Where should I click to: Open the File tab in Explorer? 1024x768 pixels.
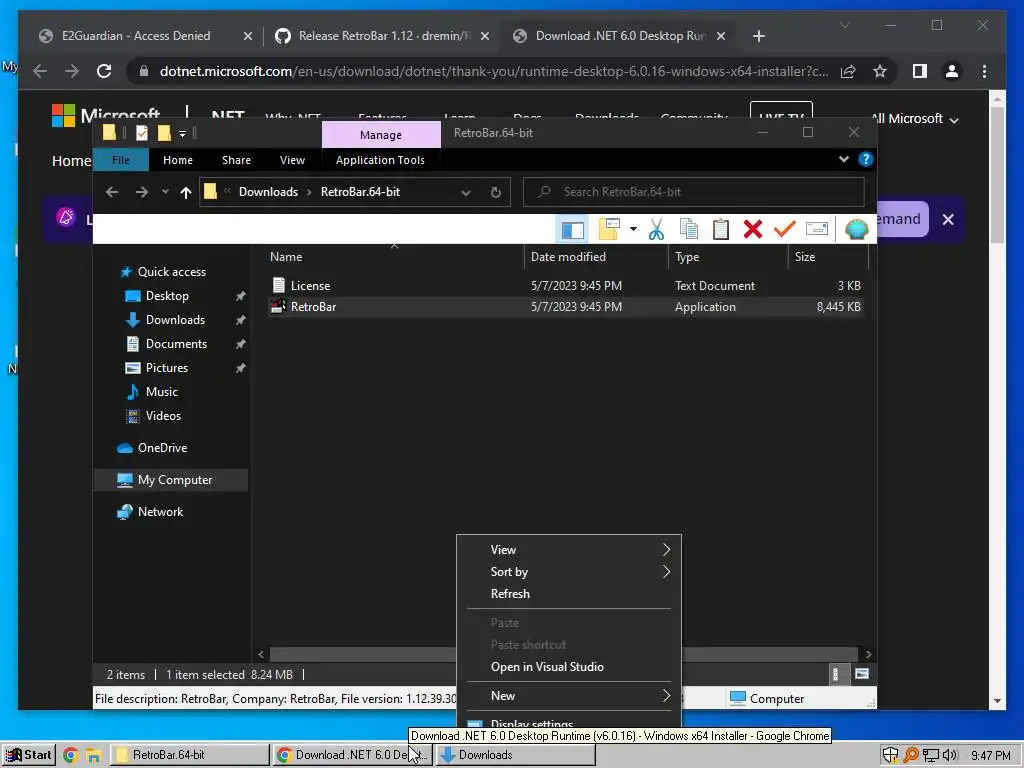pyautogui.click(x=121, y=160)
